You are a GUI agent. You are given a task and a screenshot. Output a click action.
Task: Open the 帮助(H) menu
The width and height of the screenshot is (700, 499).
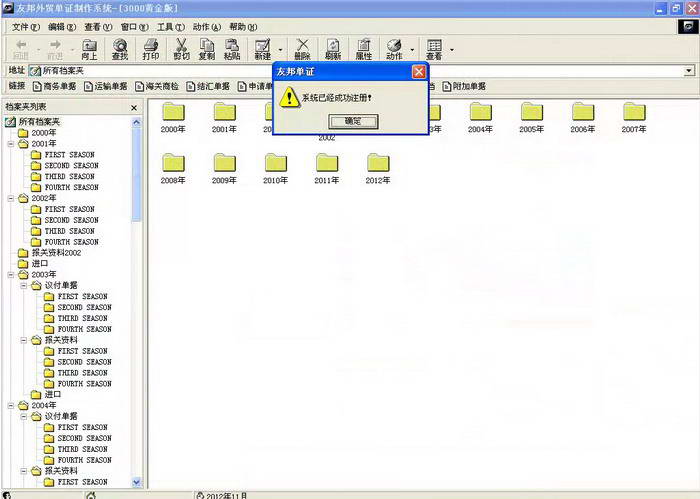click(x=243, y=27)
